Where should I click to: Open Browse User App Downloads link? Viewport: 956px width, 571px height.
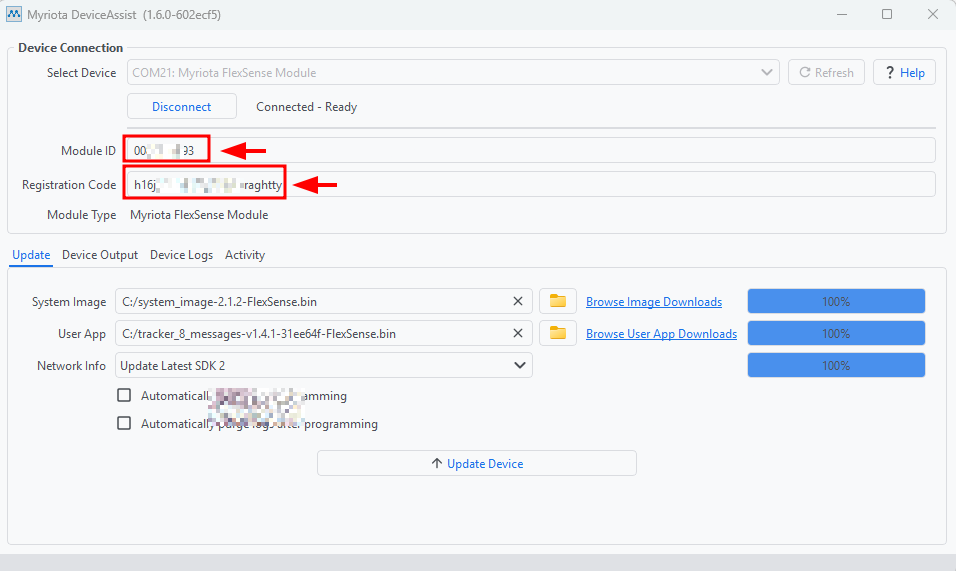pos(662,334)
